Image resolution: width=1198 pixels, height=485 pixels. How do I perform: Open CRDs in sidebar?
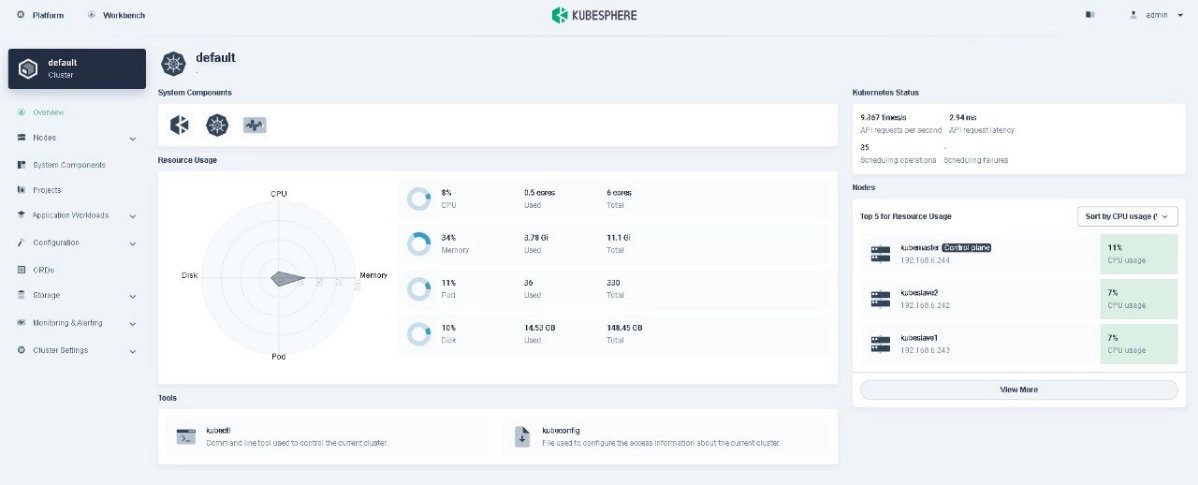(44, 270)
